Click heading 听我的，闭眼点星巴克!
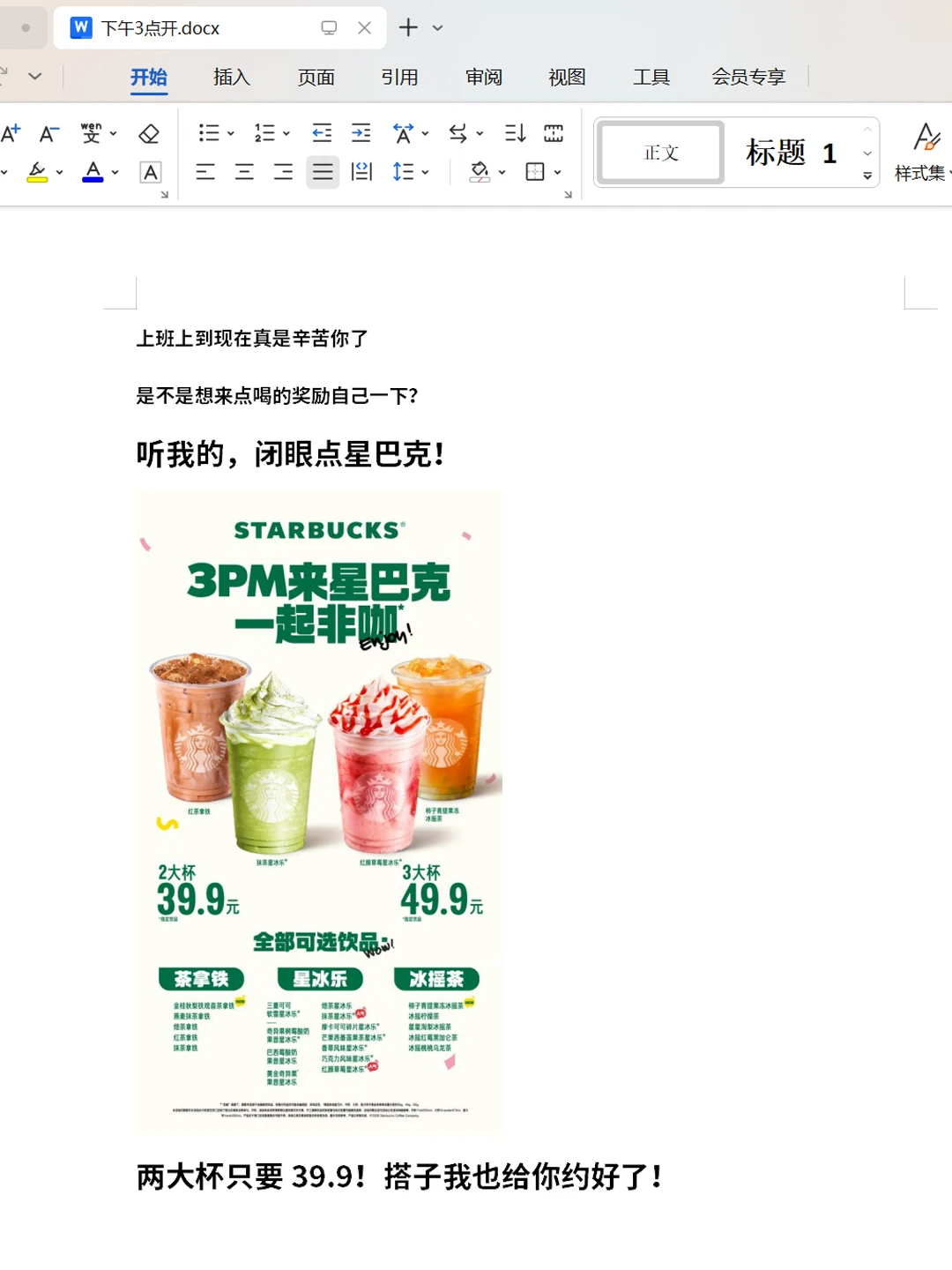952x1270 pixels. (x=290, y=455)
